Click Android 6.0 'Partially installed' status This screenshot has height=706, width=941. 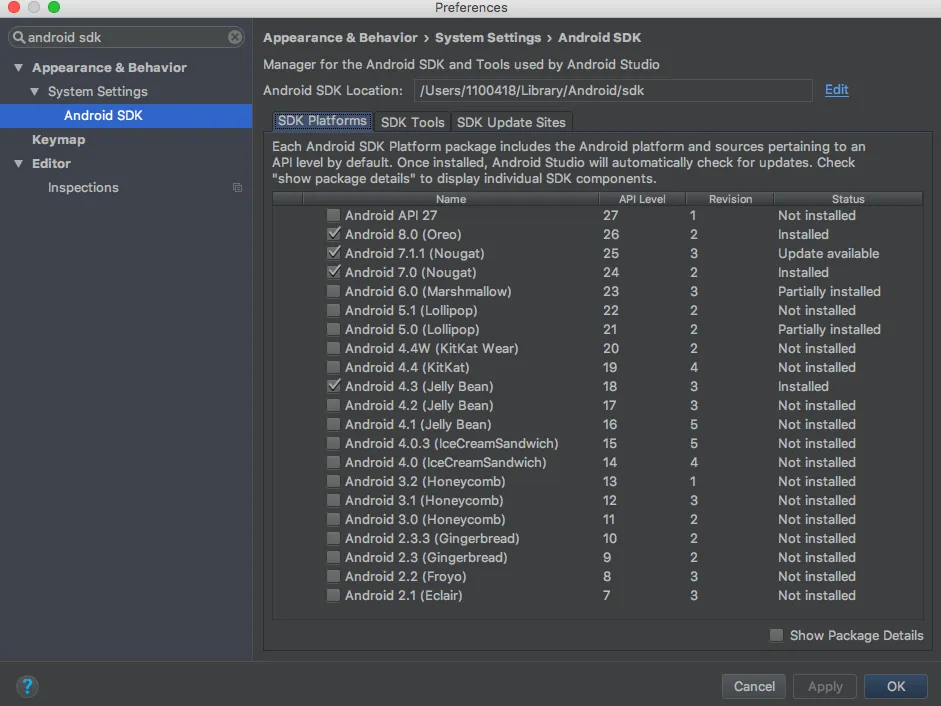click(829, 291)
